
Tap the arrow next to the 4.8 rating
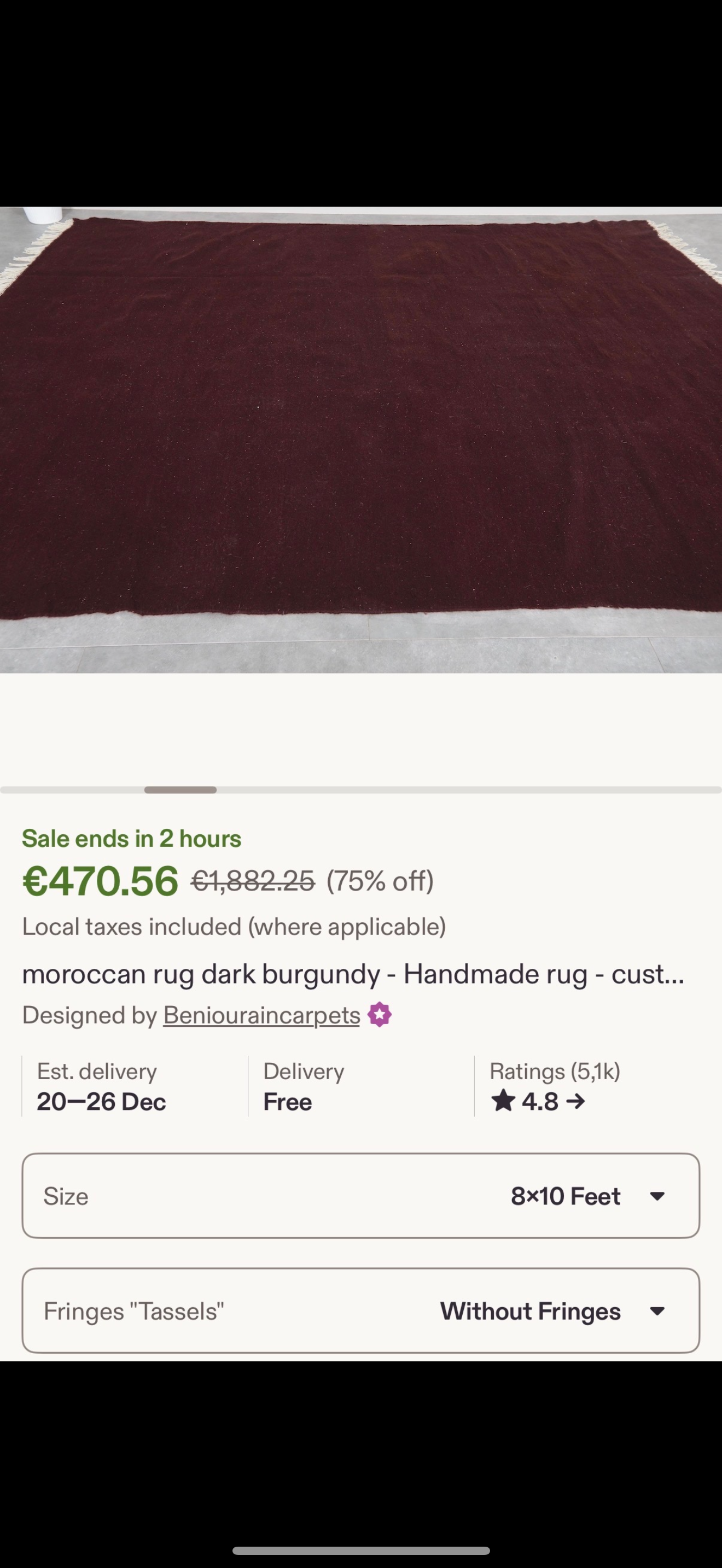point(575,1101)
